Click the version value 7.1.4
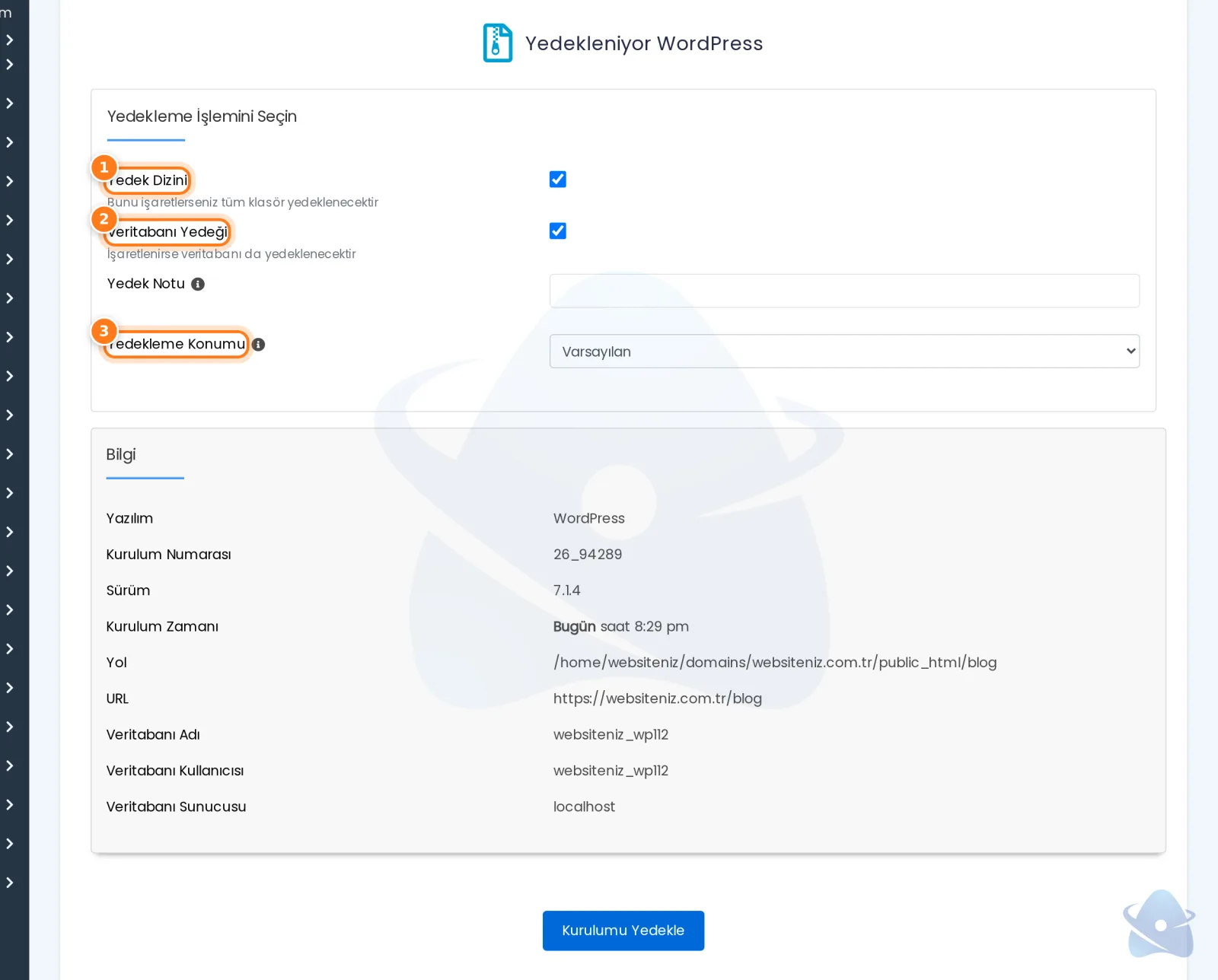This screenshot has width=1218, height=980. 566,590
